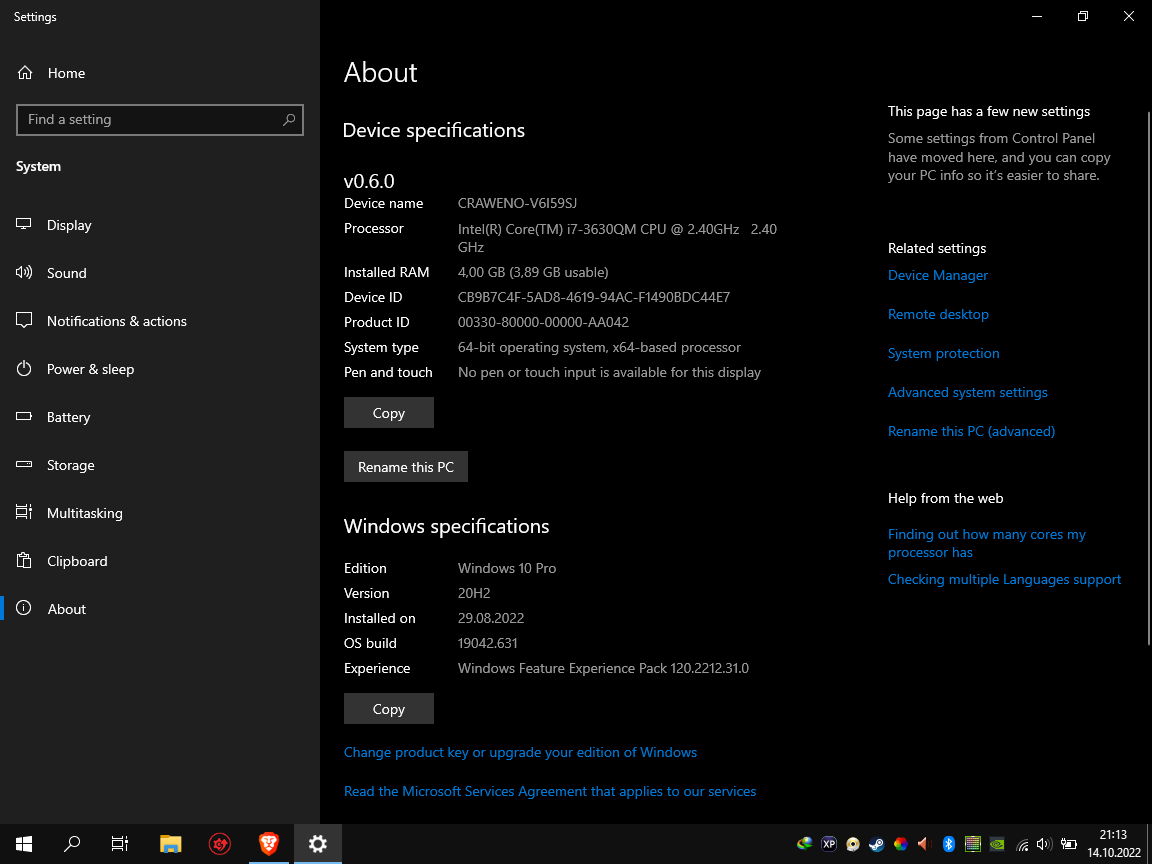
Task: Click the About info icon in sidebar
Action: tap(24, 608)
